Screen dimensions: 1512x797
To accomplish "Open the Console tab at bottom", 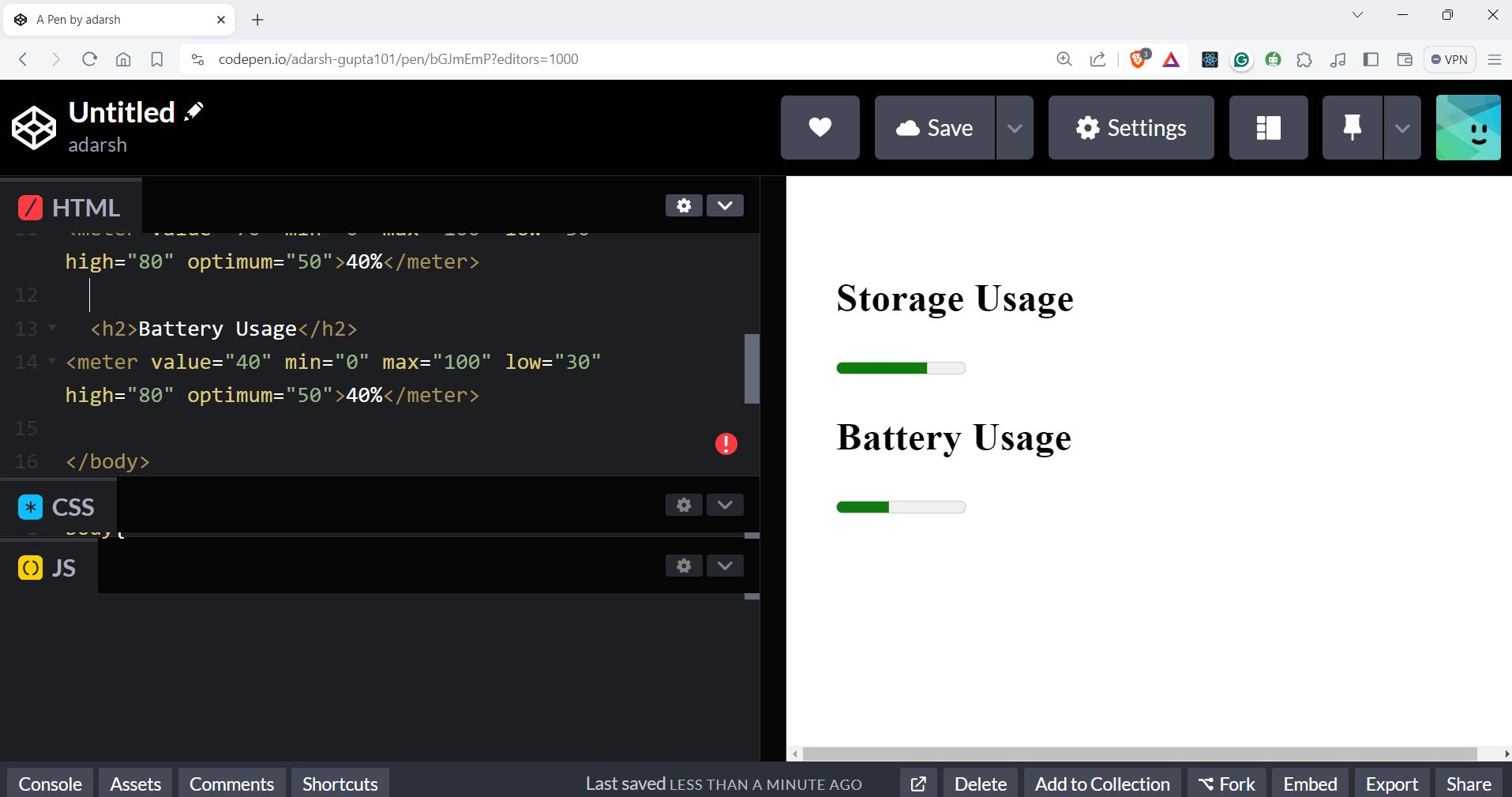I will 51,784.
